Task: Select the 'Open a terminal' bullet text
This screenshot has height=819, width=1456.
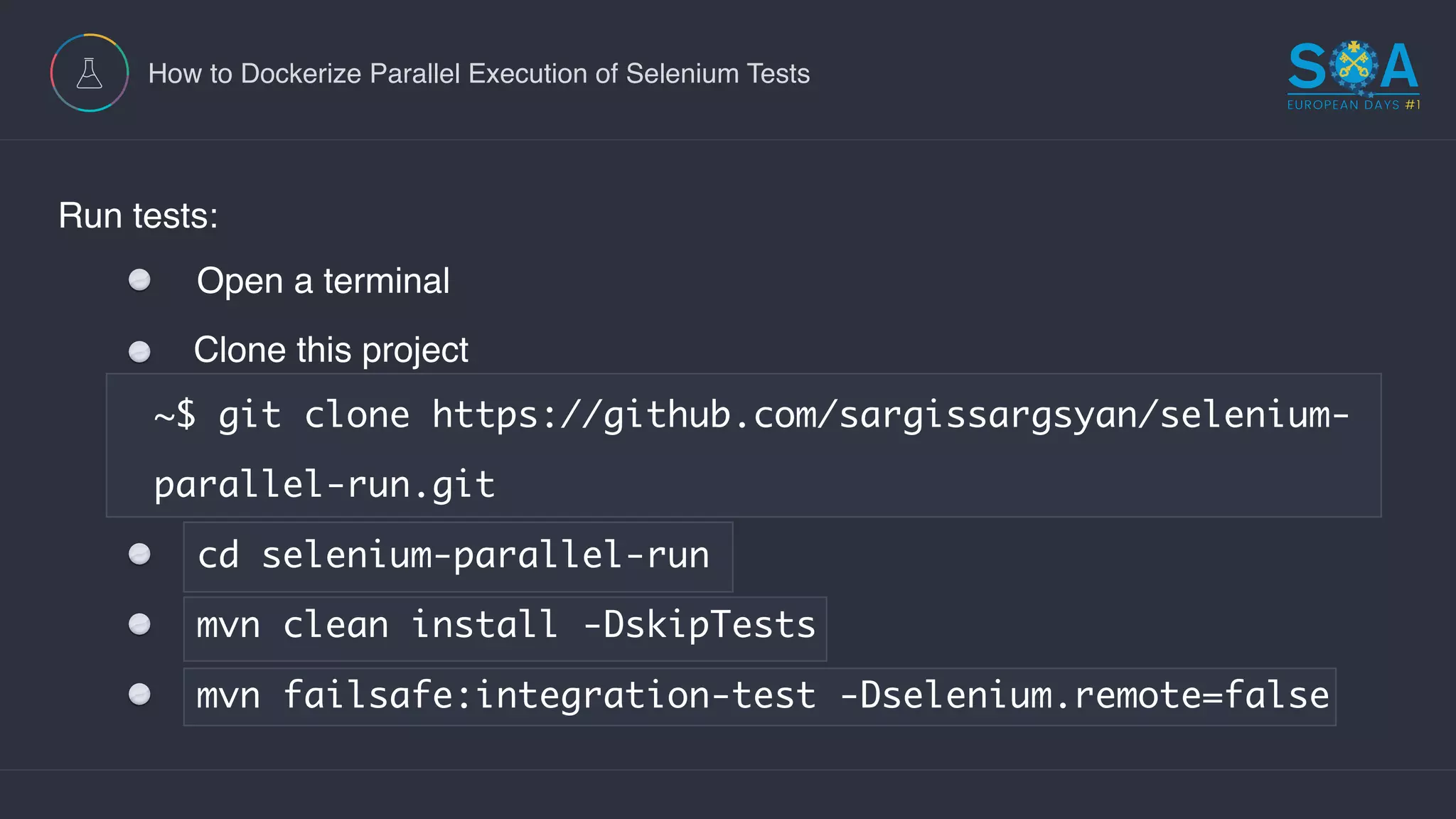Action: click(323, 281)
